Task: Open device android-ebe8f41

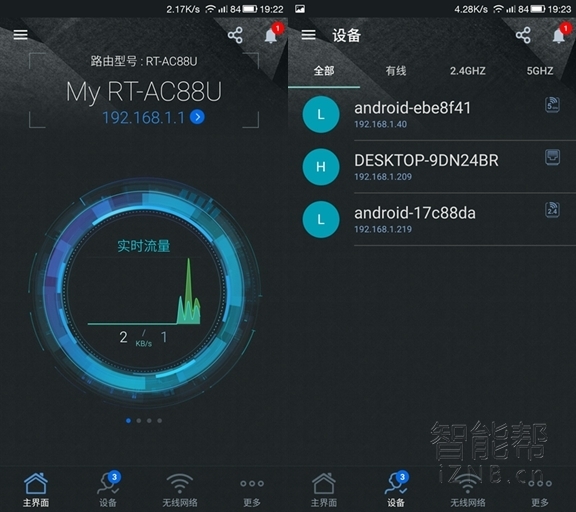Action: click(432, 114)
